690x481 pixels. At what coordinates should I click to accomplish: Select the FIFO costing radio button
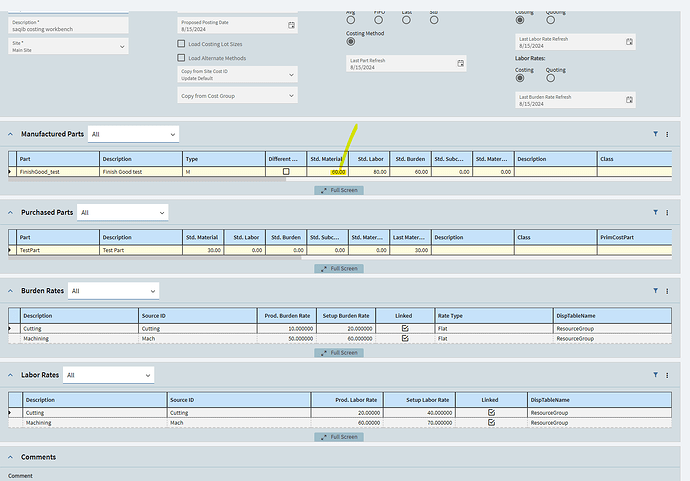tap(378, 20)
